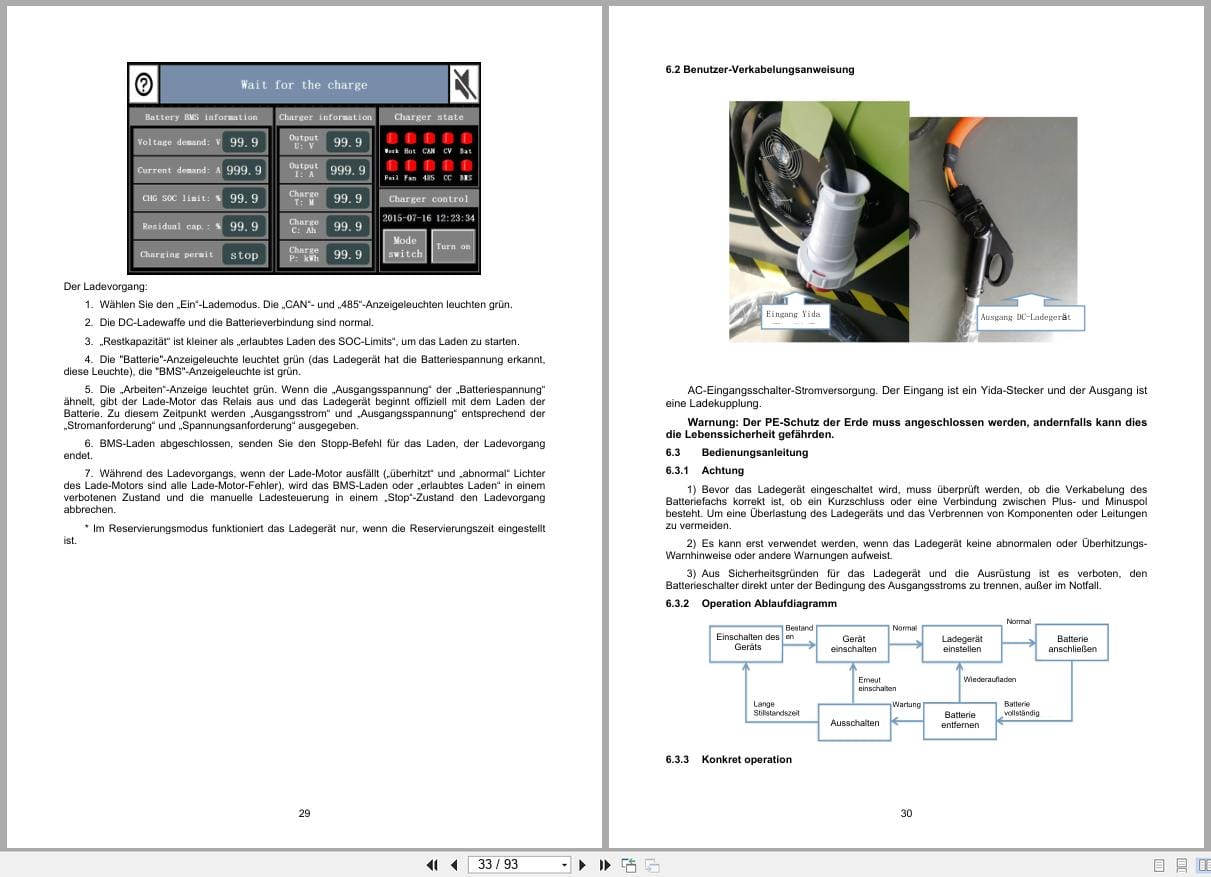
Task: Go to the previous page arrow
Action: [454, 864]
